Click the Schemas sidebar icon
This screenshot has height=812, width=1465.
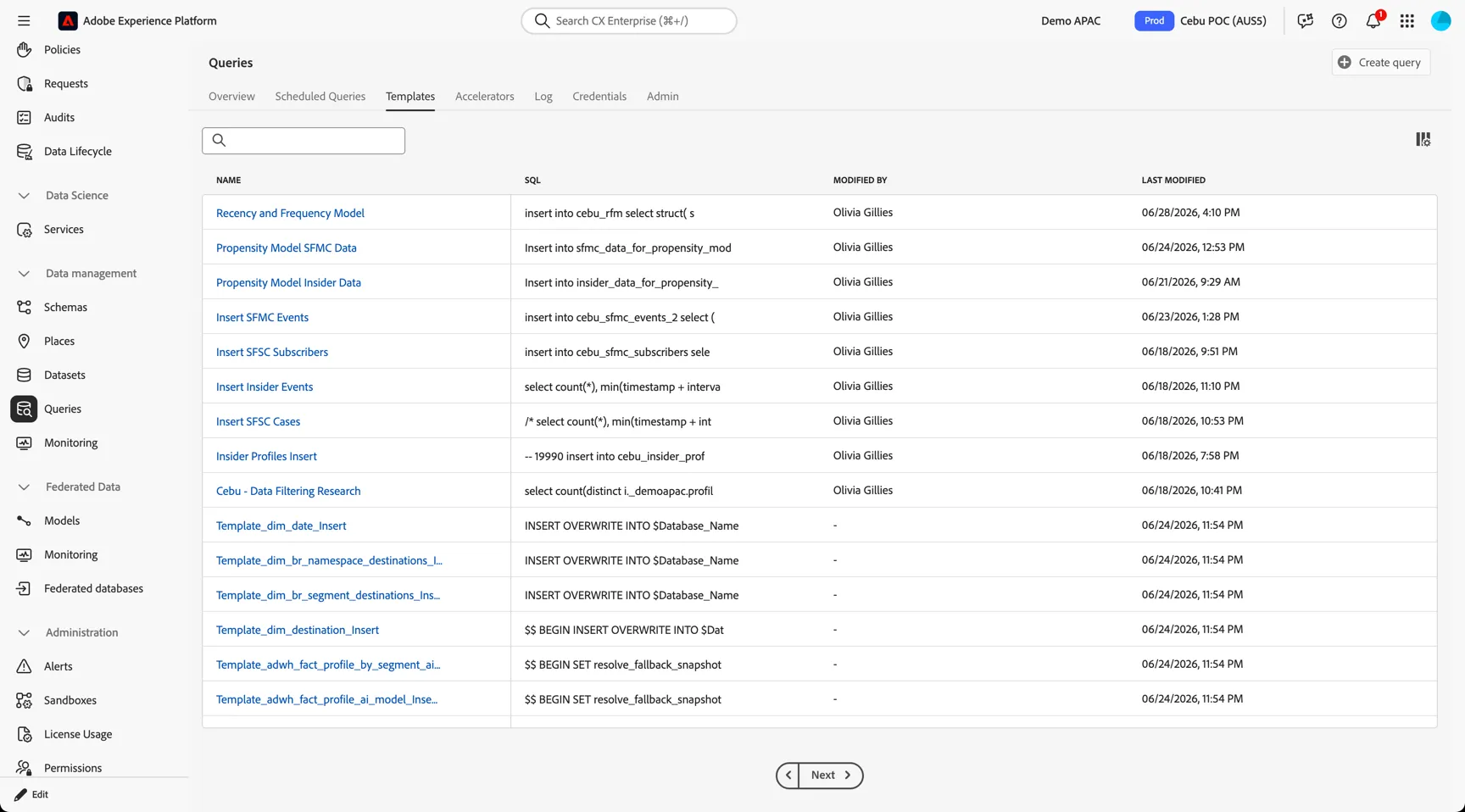24,308
